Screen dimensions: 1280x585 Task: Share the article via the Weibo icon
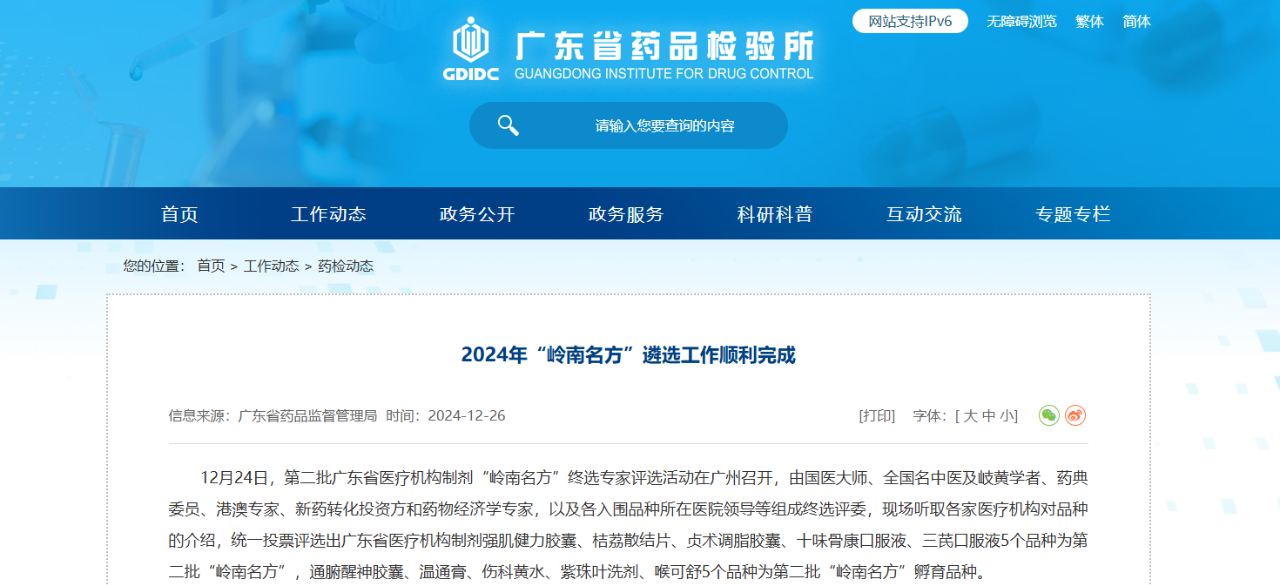pos(1075,416)
